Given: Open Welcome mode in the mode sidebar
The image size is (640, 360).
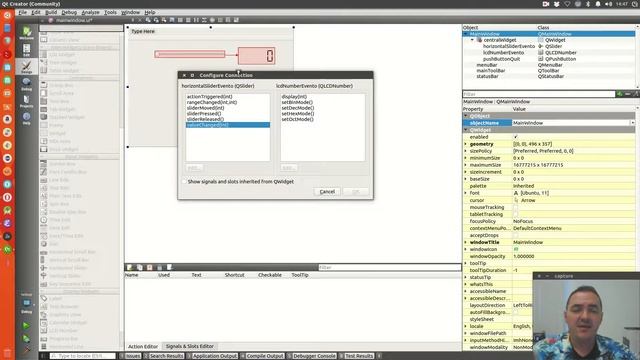Looking at the screenshot, I should coord(27,33).
